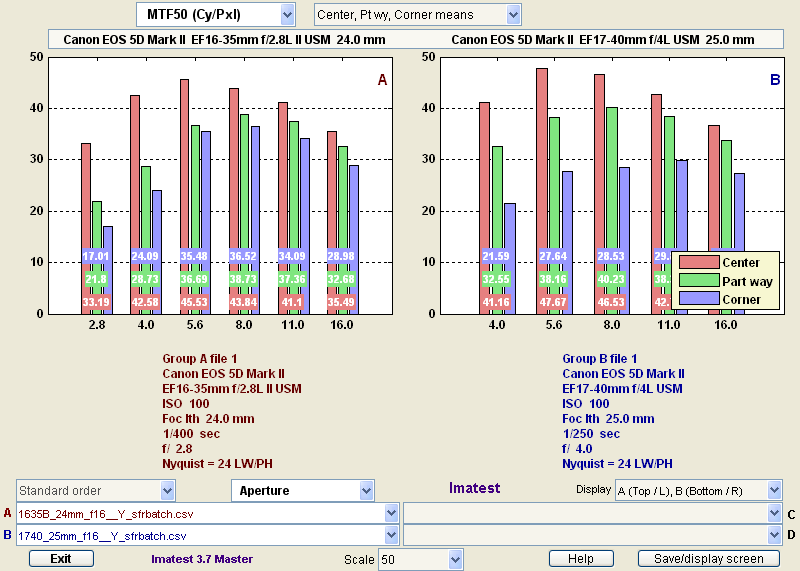
Task: Click value 43.84 in chart A
Action: pyautogui.click(x=243, y=302)
